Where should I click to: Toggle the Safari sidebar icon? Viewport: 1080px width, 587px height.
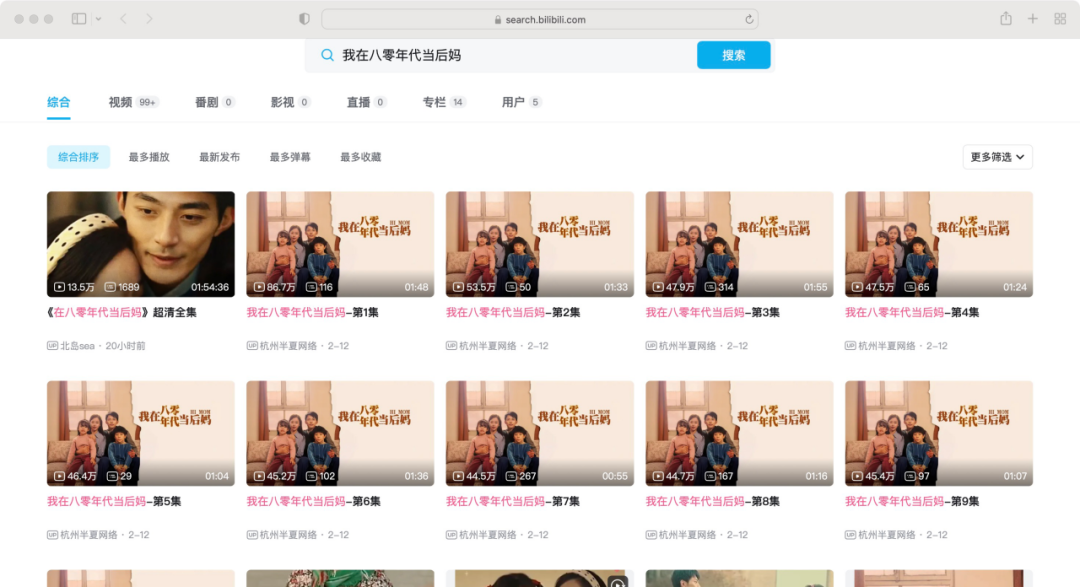pos(79,19)
